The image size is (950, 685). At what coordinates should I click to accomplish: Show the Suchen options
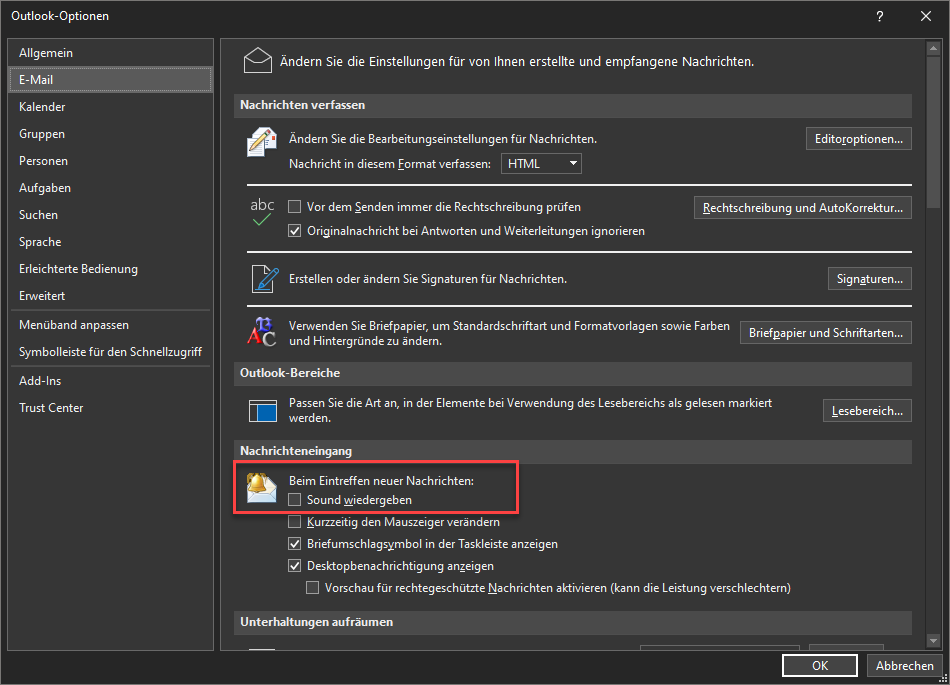(111, 214)
